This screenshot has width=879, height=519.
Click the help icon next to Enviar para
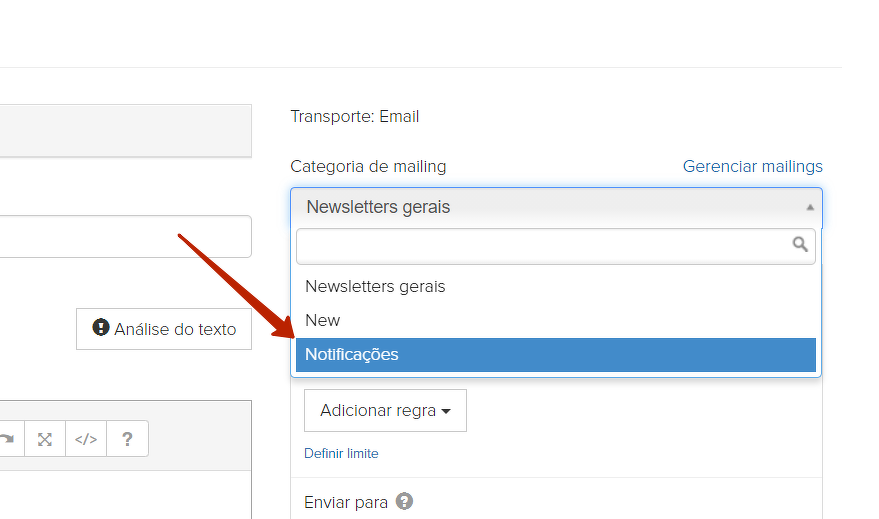pos(404,501)
